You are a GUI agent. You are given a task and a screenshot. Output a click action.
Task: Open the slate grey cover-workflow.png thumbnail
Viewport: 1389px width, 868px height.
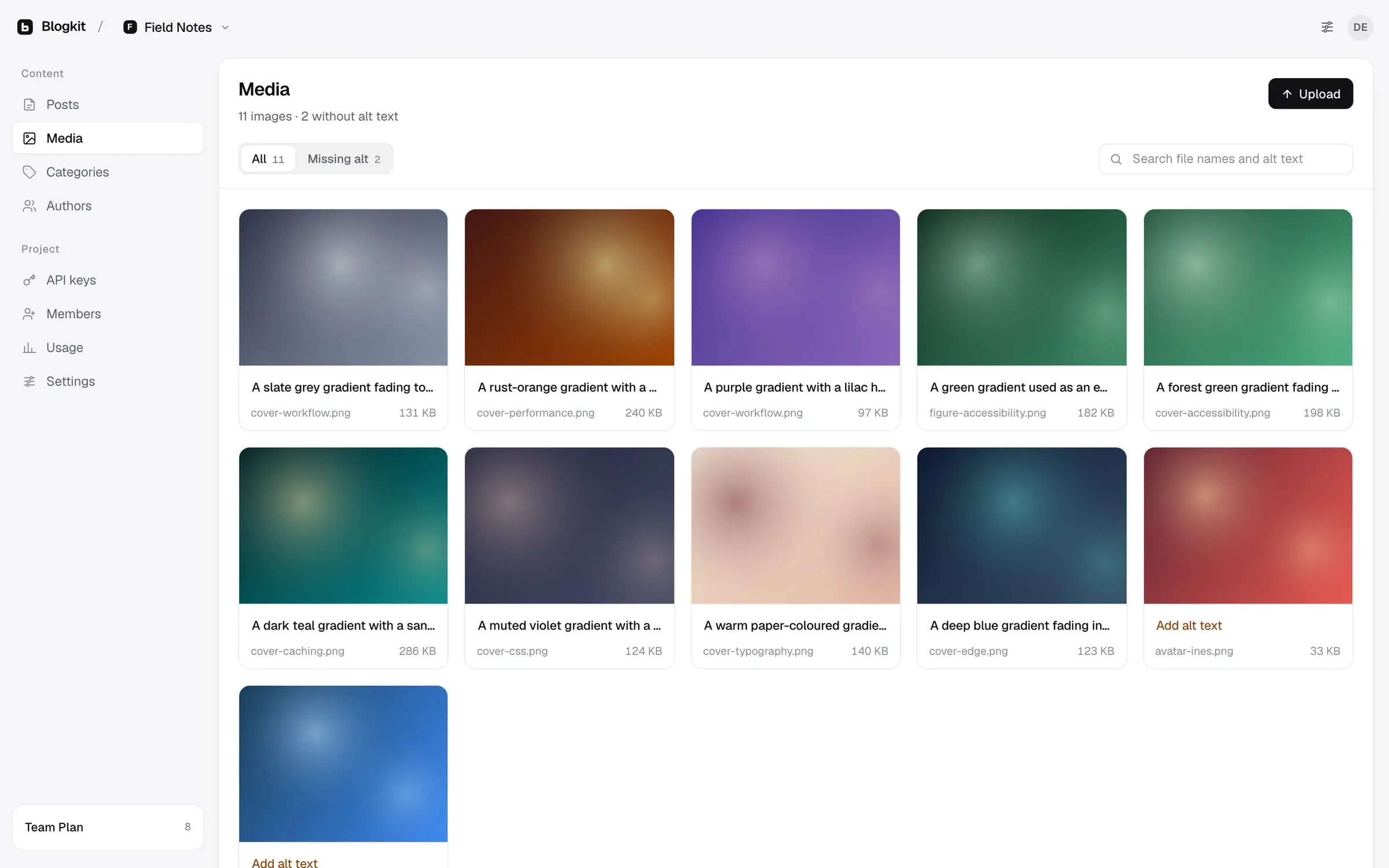point(343,288)
